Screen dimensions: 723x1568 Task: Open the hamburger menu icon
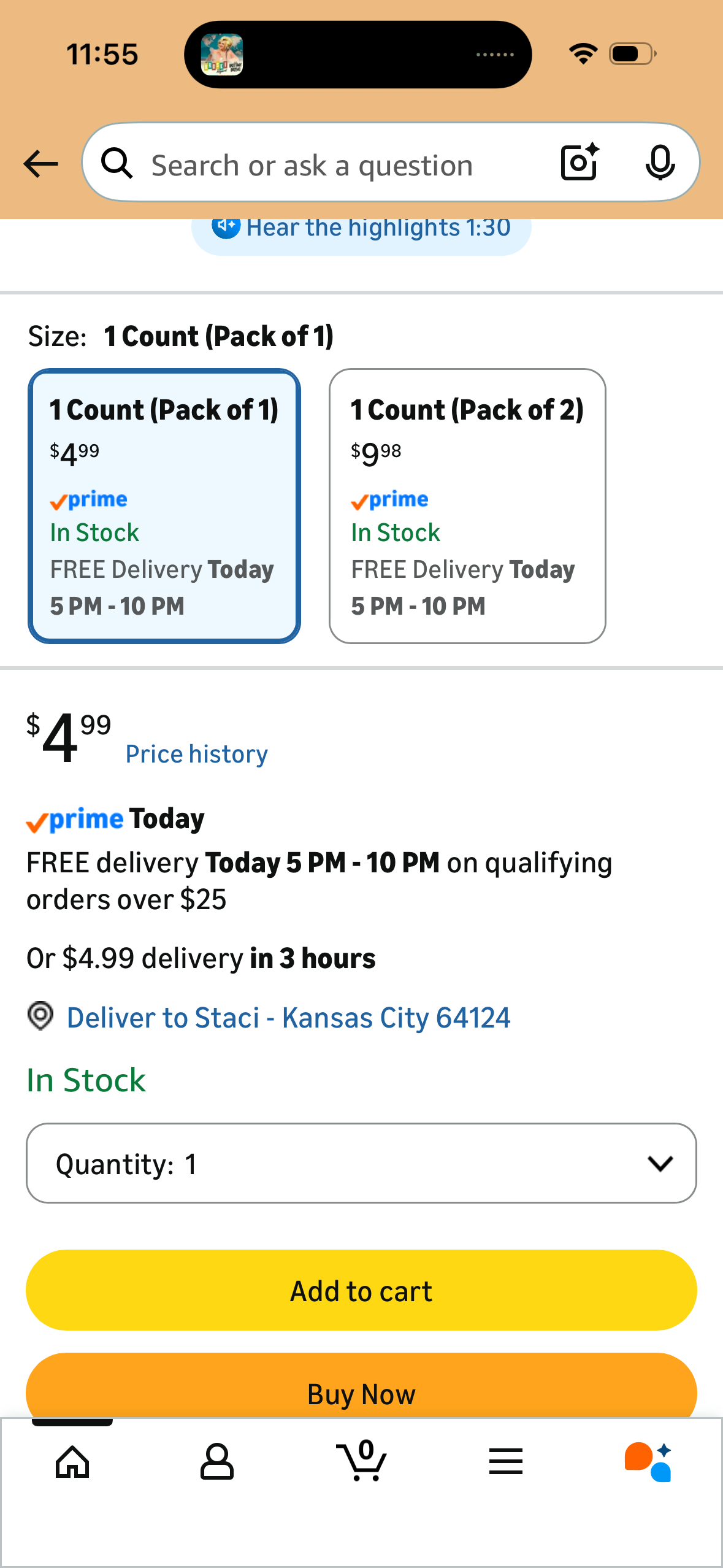pos(506,1462)
